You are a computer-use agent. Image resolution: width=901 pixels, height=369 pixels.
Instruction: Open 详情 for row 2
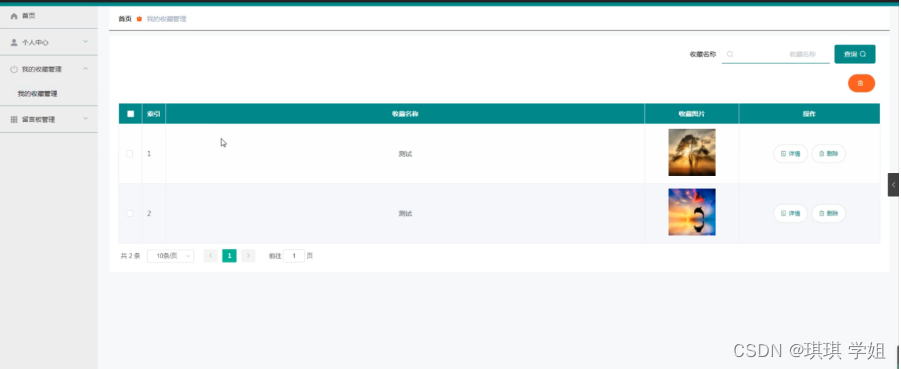coord(791,213)
